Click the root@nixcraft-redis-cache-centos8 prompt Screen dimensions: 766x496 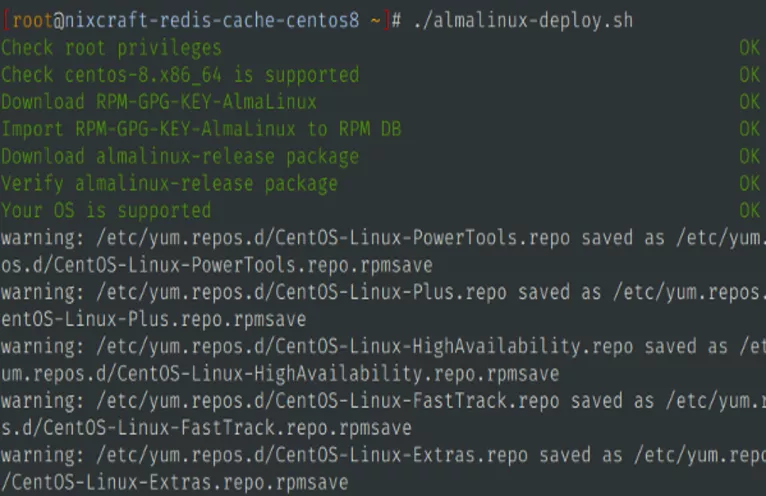pyautogui.click(x=190, y=20)
